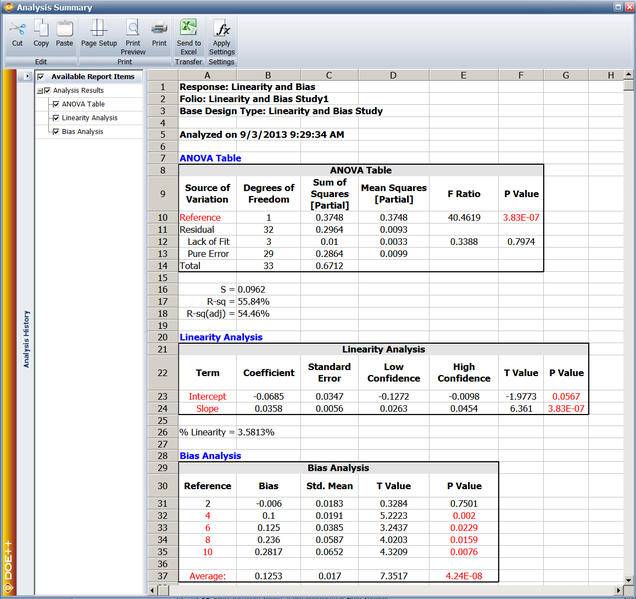636x599 pixels.
Task: Select row header 10
Action: click(162, 217)
